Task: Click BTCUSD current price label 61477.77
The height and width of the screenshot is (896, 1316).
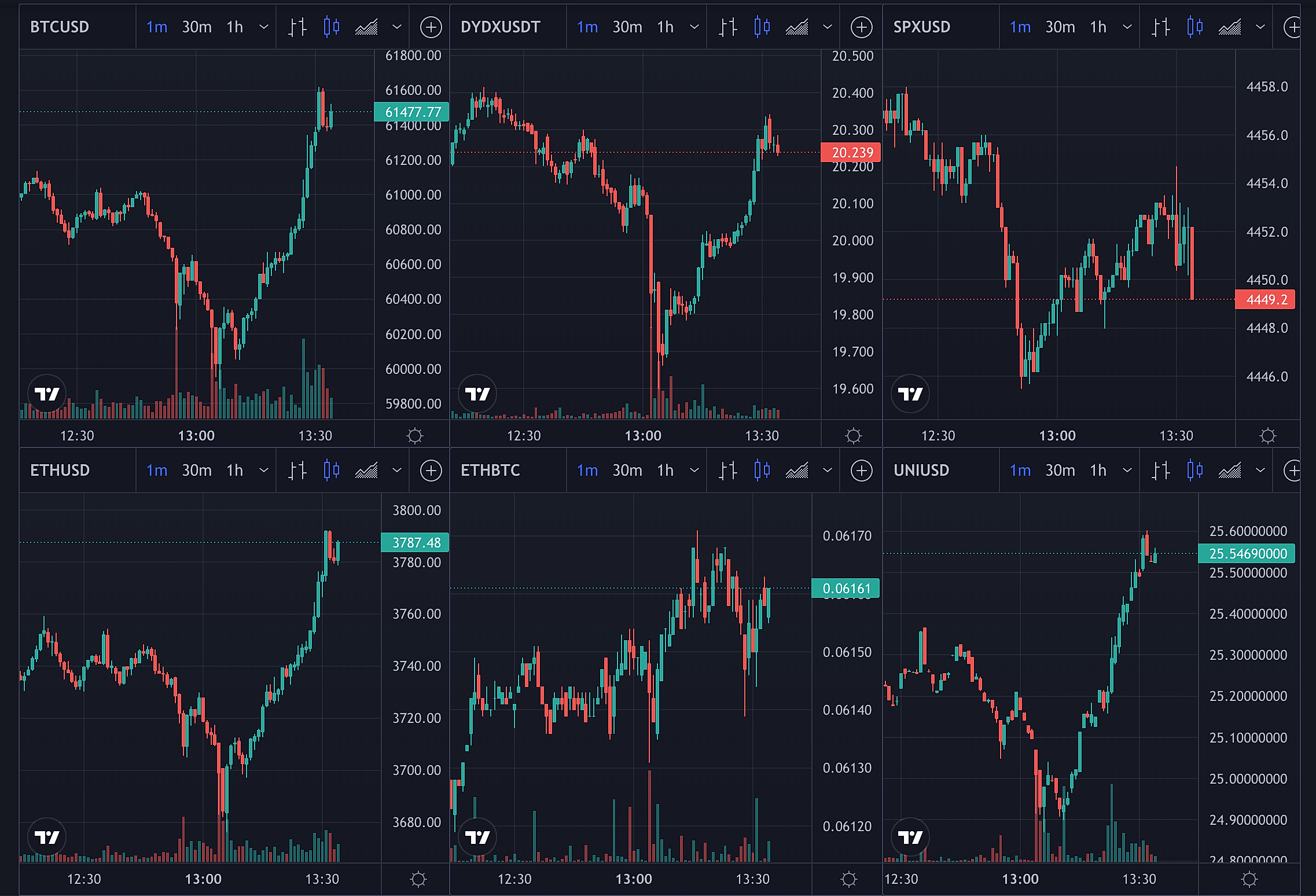Action: (411, 112)
